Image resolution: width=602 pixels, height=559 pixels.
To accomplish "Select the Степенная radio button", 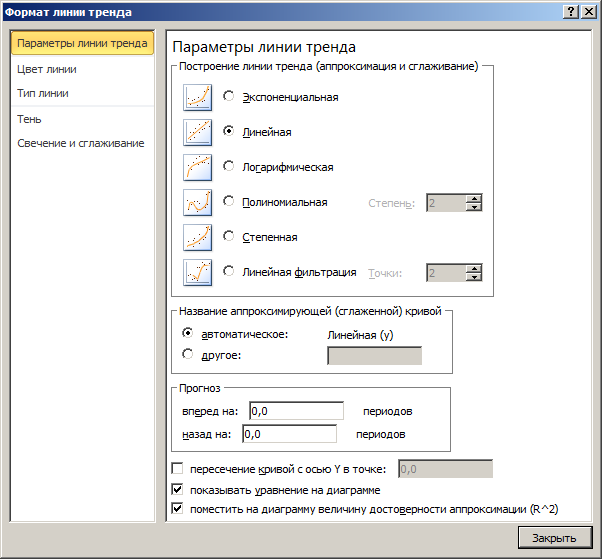I will click(x=228, y=236).
